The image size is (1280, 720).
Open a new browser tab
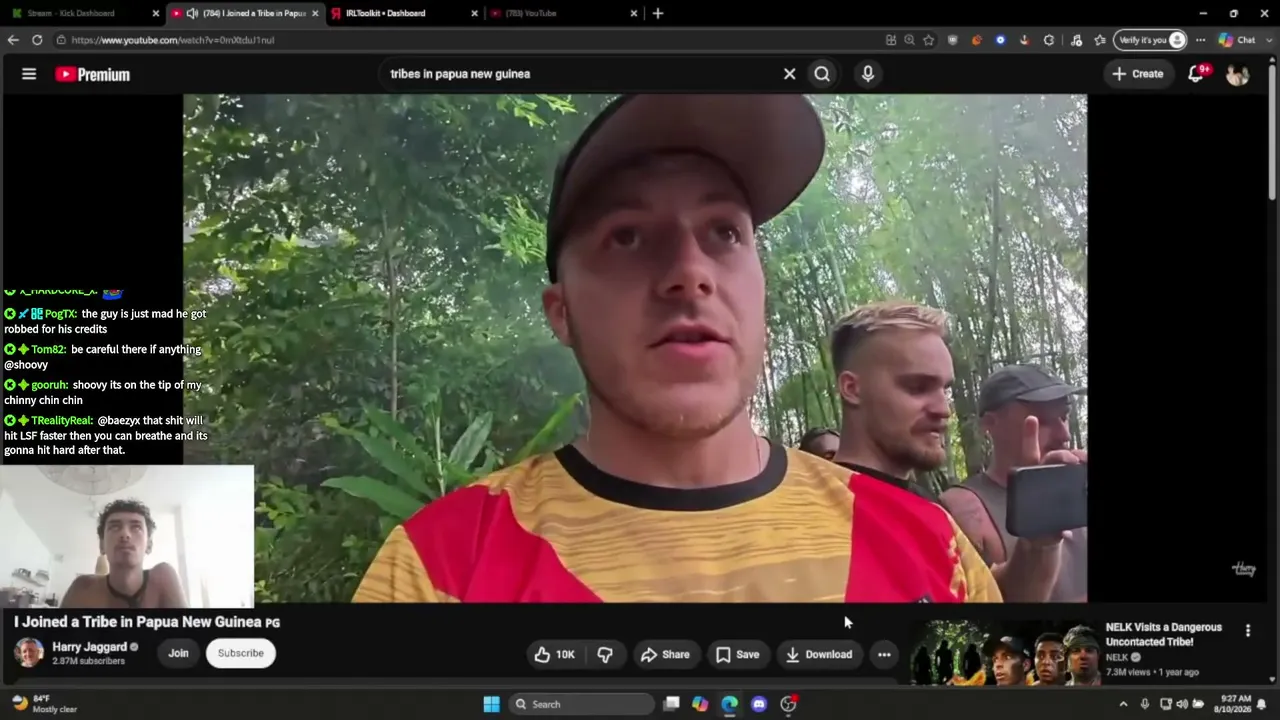(658, 13)
